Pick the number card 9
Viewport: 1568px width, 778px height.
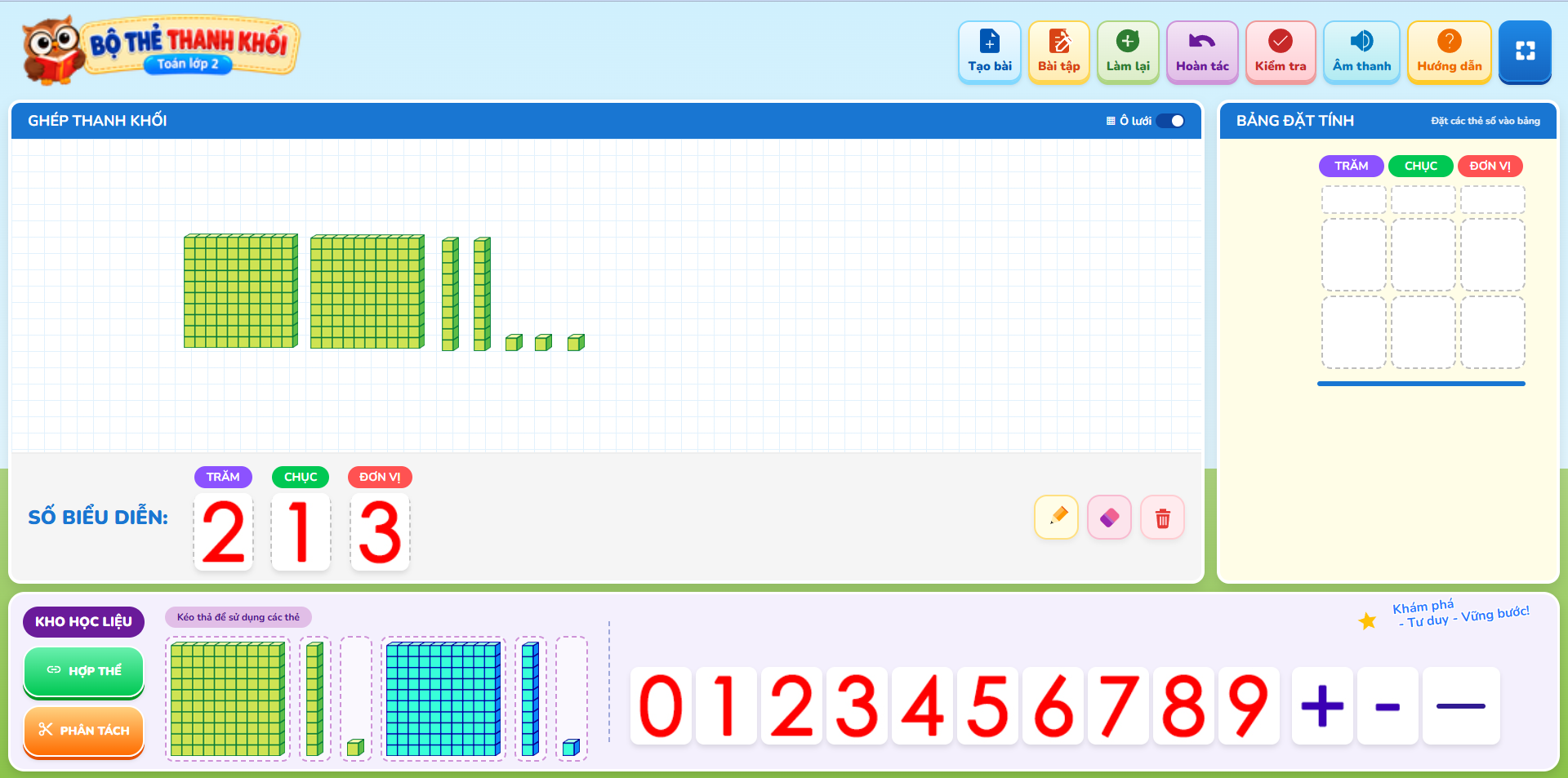[x=1249, y=706]
